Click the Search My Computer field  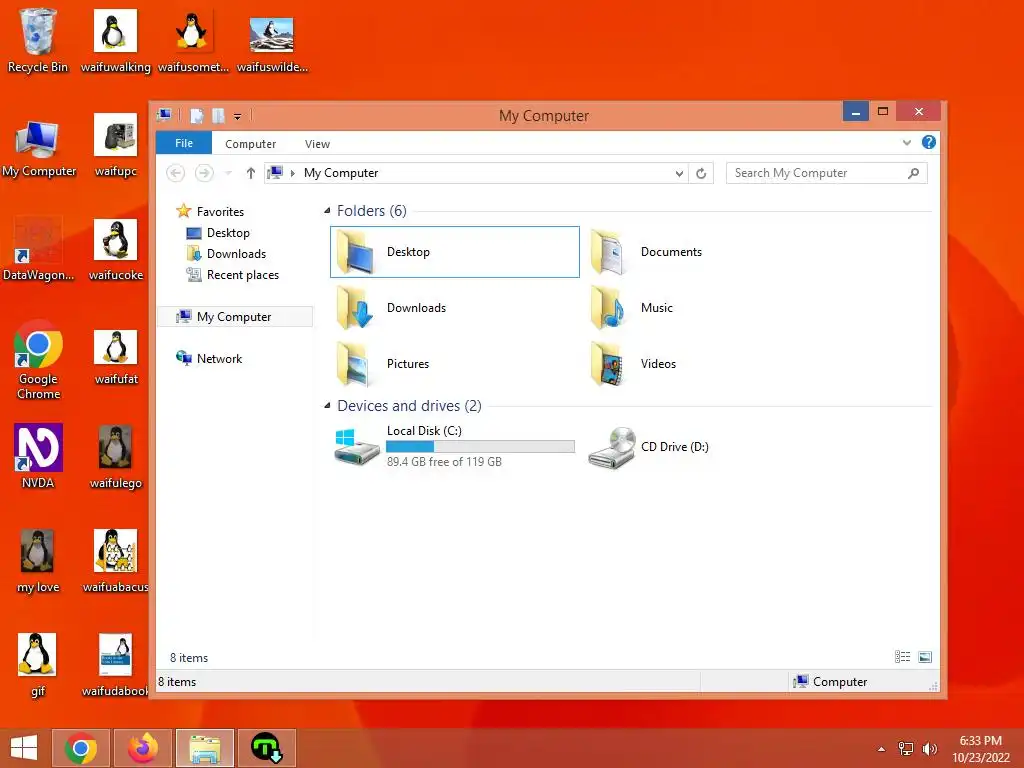point(826,173)
